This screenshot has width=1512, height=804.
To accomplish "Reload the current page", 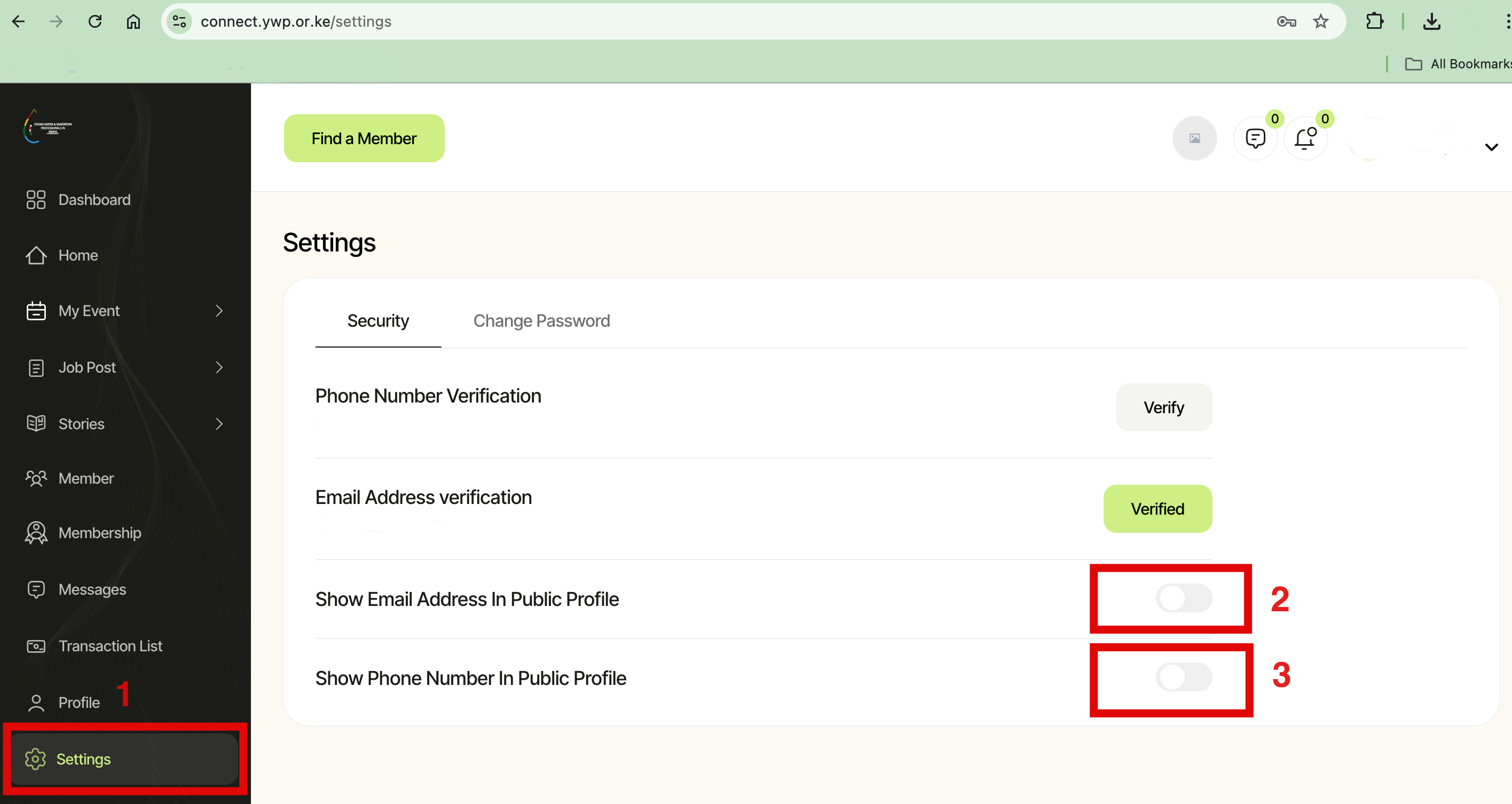I will pos(95,22).
